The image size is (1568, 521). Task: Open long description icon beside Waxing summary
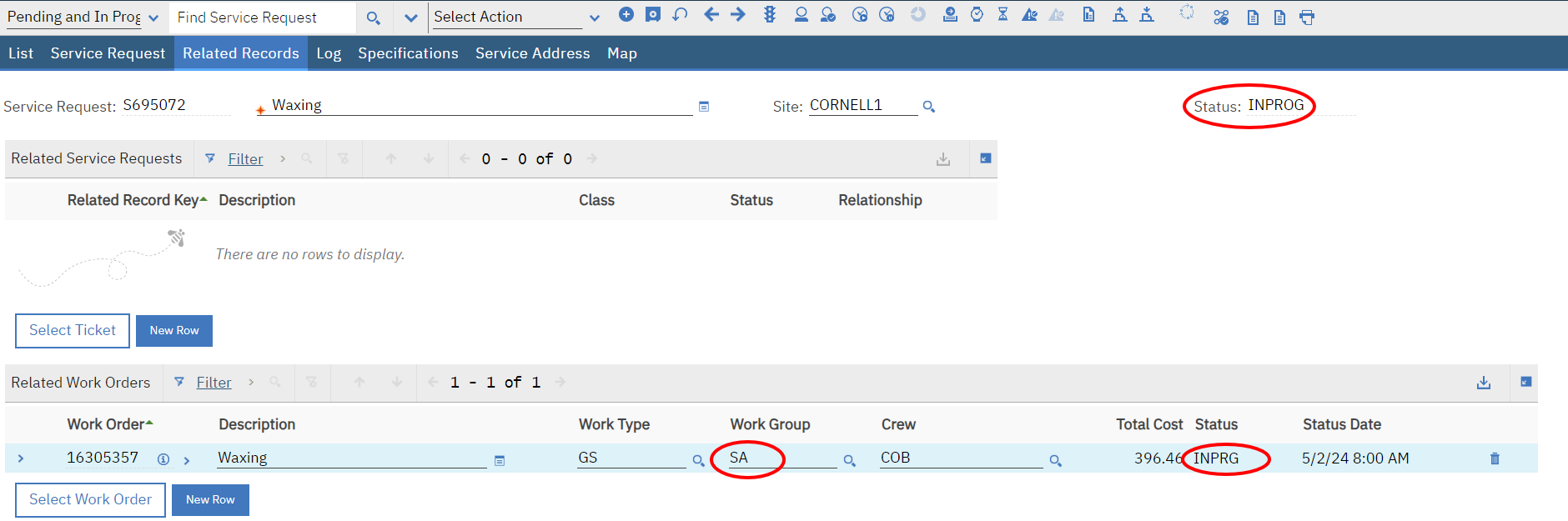click(x=704, y=107)
